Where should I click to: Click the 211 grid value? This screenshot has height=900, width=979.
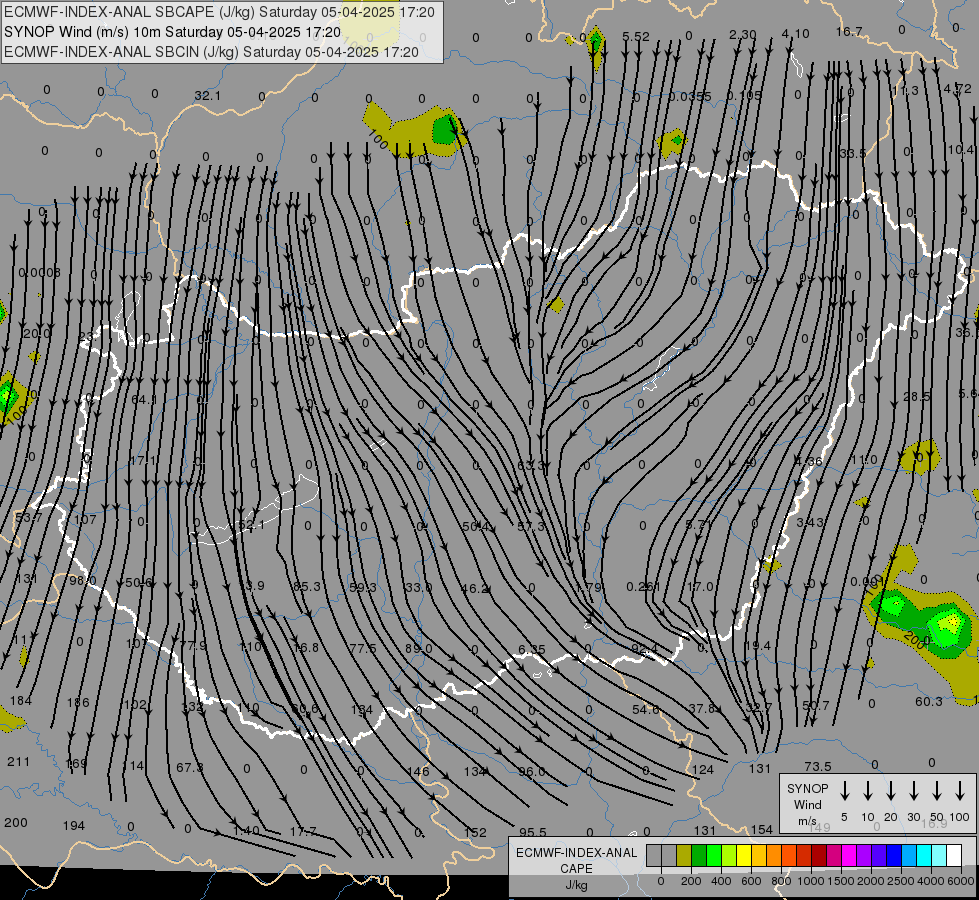18,761
